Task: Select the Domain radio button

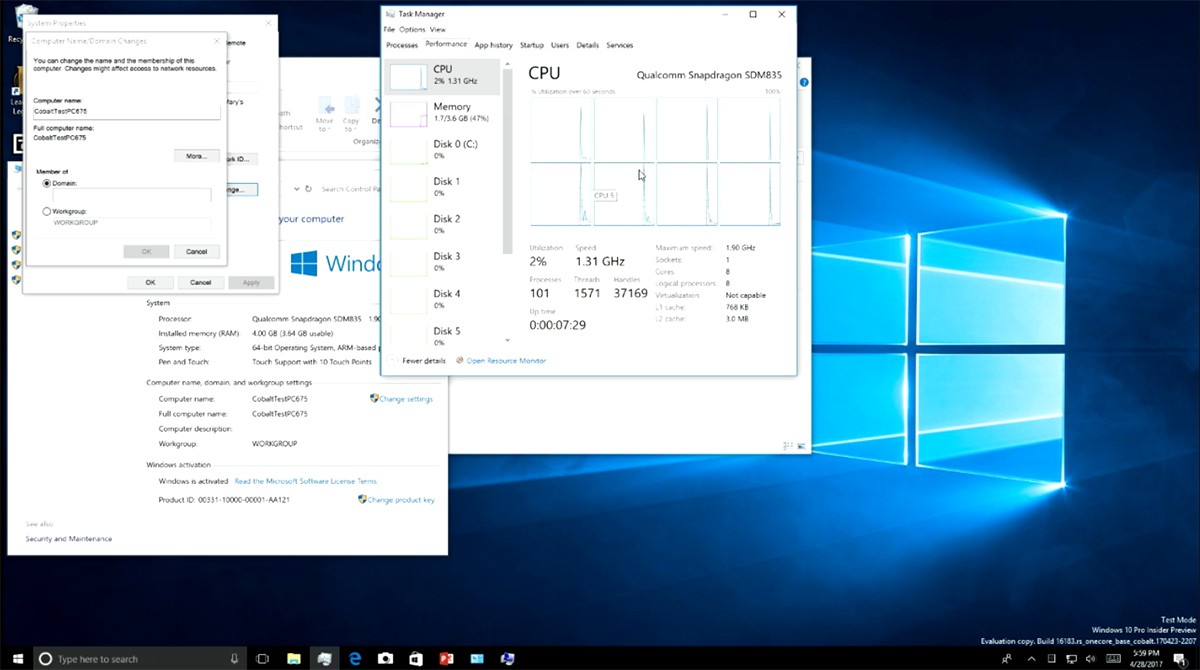Action: (47, 184)
